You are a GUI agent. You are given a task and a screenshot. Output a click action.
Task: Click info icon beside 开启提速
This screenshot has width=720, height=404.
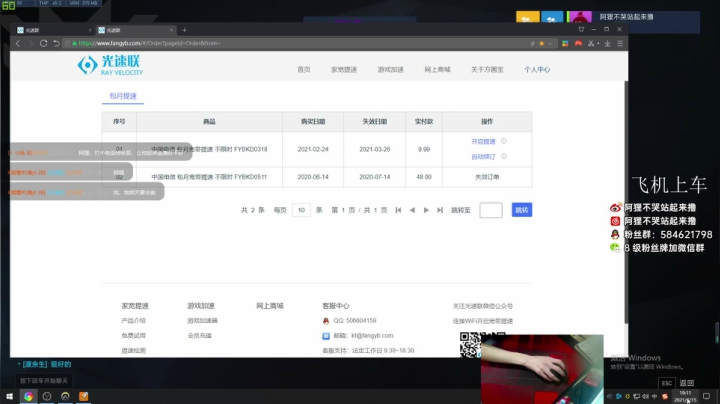click(504, 141)
